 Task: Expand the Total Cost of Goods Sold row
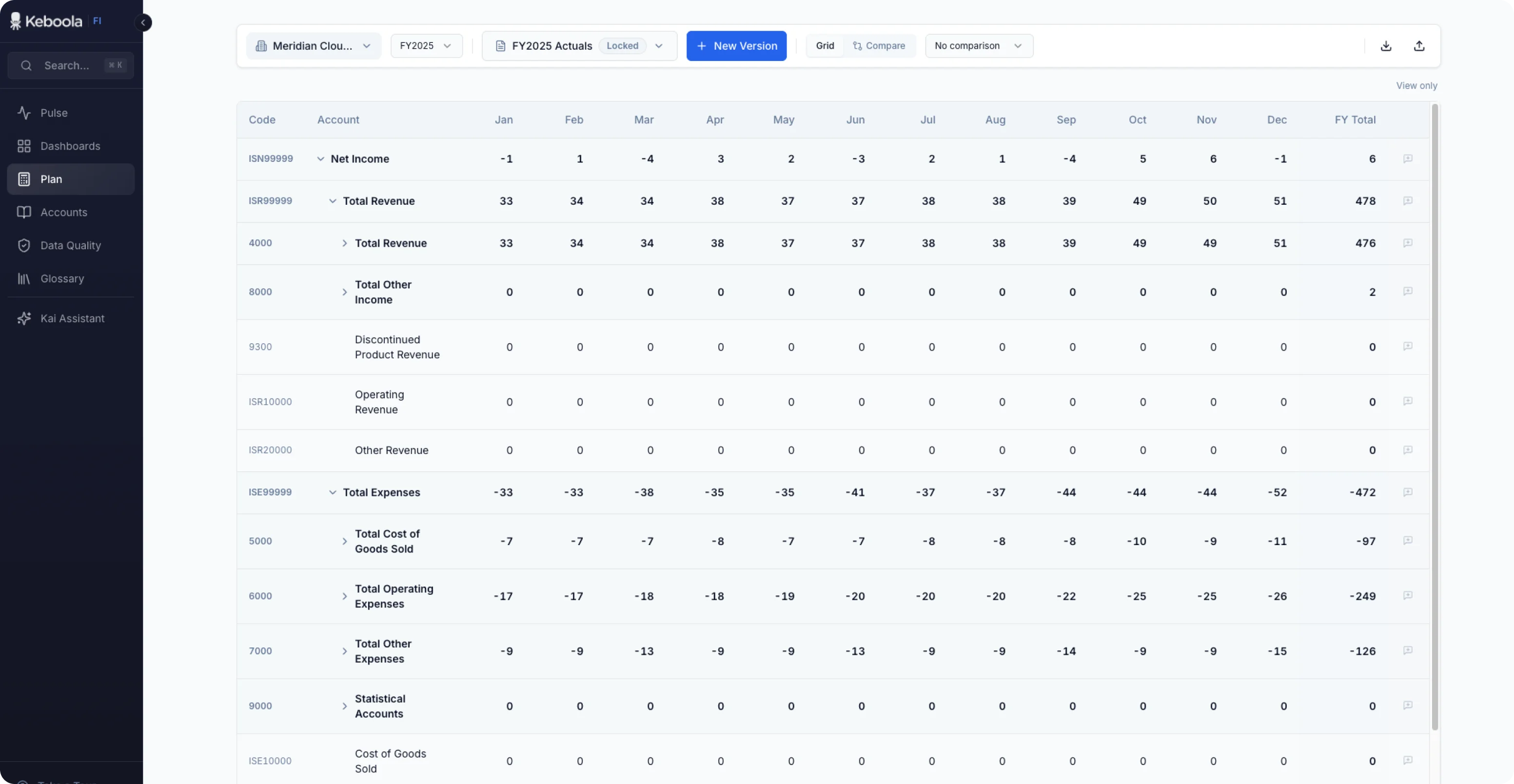pos(344,541)
